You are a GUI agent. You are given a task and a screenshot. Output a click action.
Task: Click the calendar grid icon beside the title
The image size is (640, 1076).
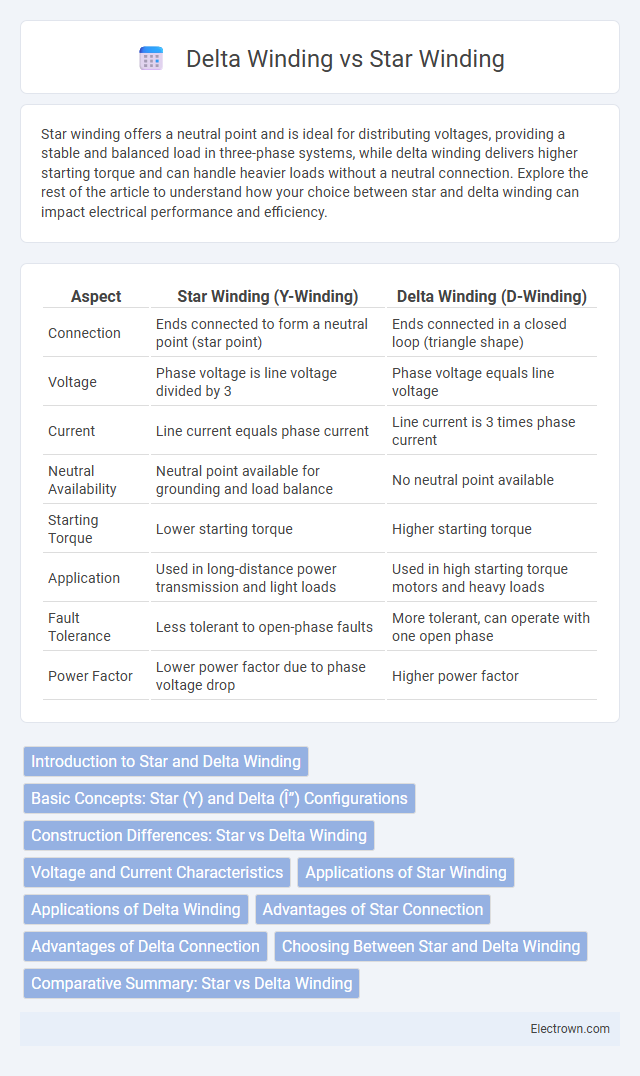point(152,59)
